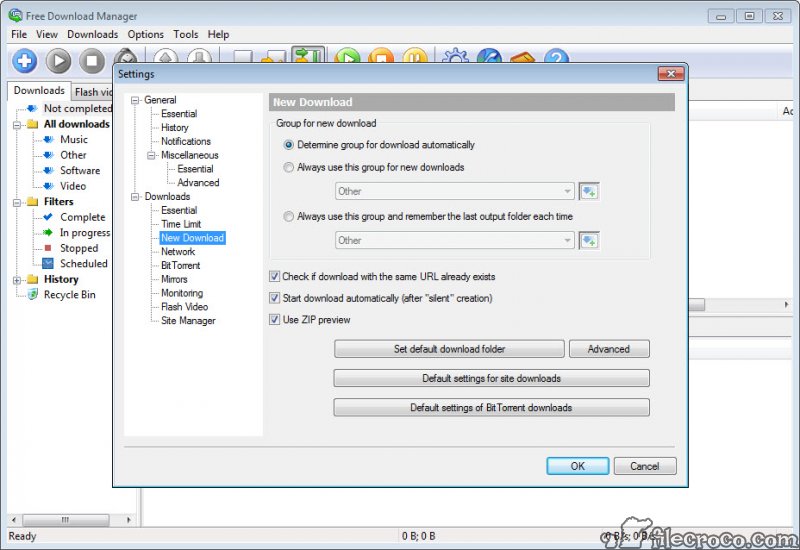This screenshot has height=550, width=800.
Task: Click the Software group download icon
Action: [48, 170]
